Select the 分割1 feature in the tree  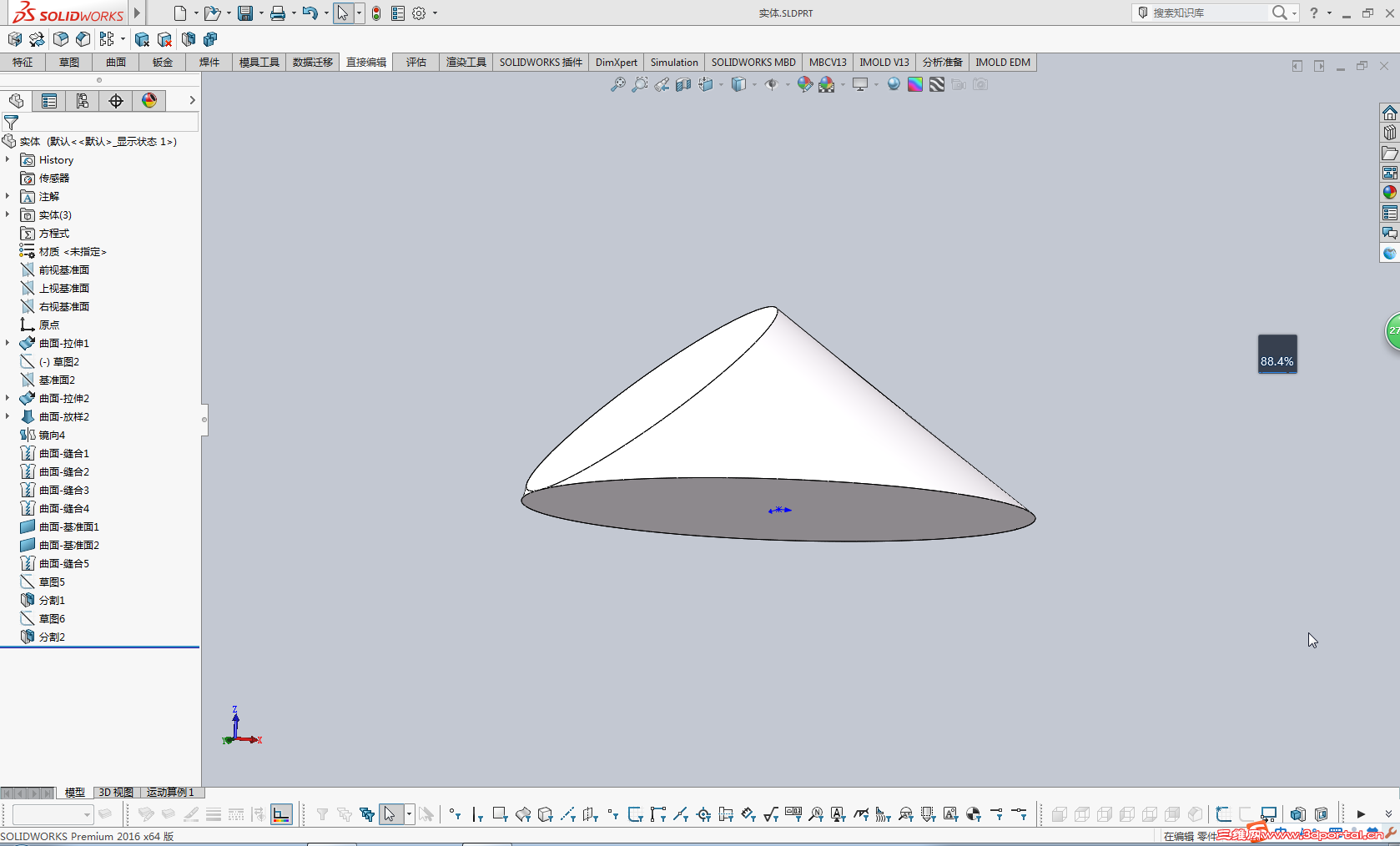[x=52, y=600]
